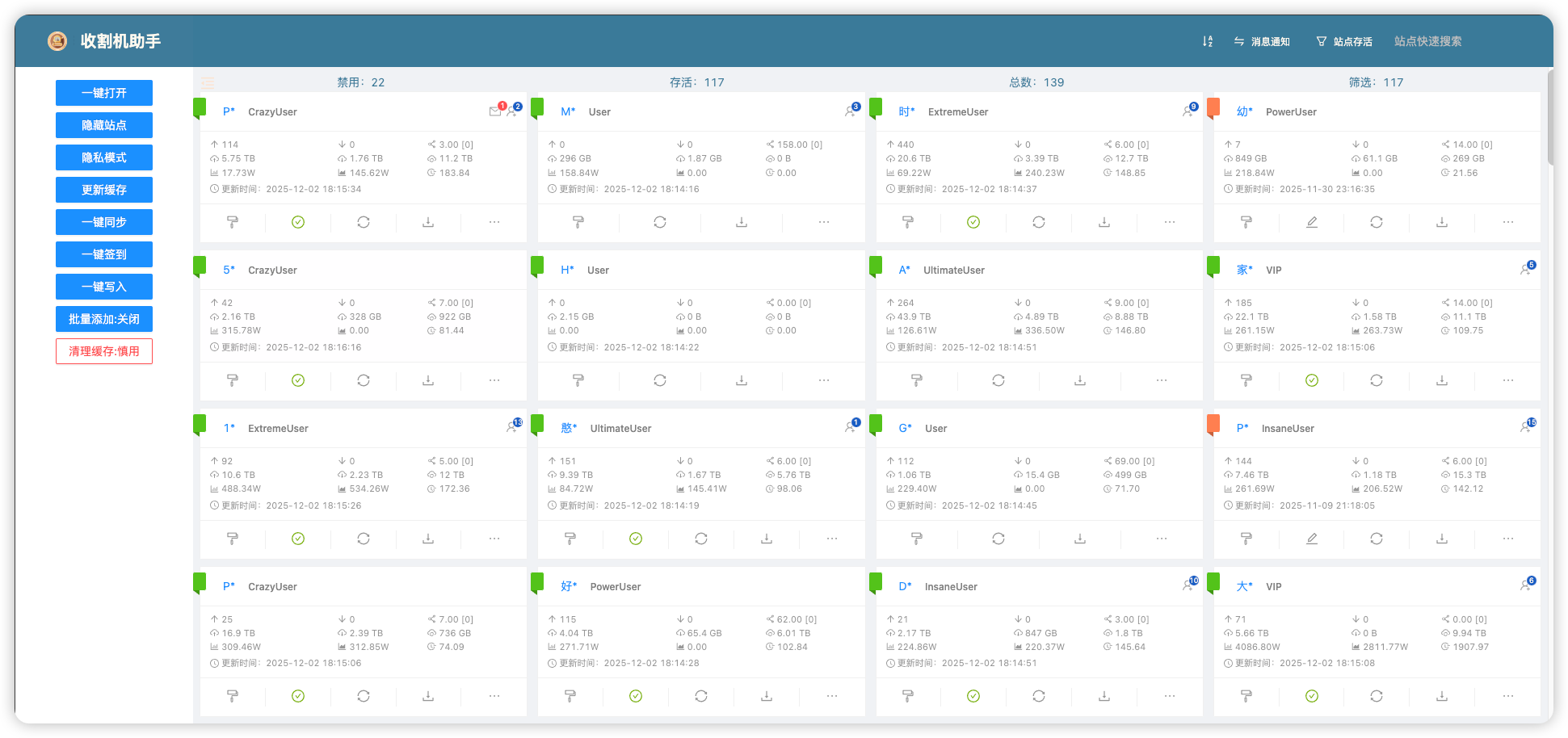Open 消息通知 in the header
Image resolution: width=1568 pixels, height=738 pixels.
pos(1262,41)
